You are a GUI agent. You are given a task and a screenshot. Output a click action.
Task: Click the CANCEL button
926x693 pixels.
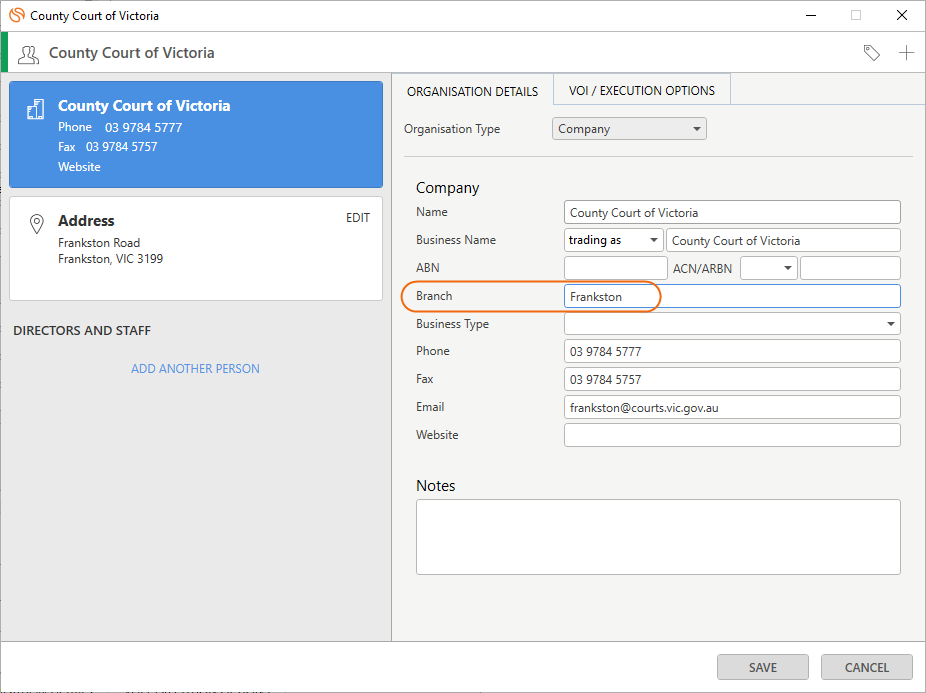[866, 667]
